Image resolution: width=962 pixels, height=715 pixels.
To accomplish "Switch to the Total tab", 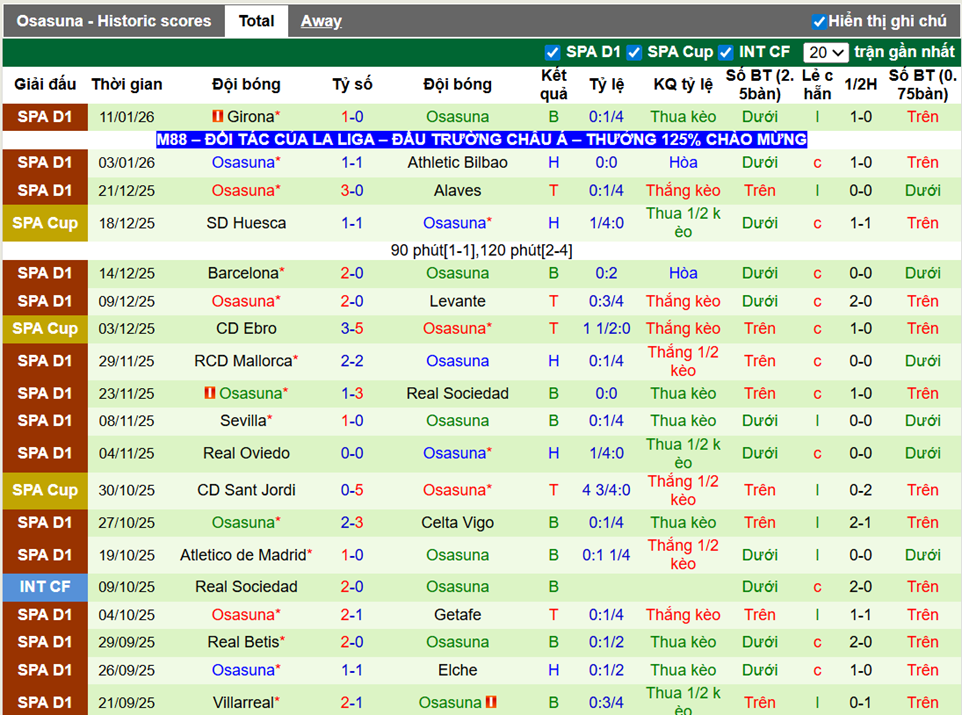I will pyautogui.click(x=256, y=21).
